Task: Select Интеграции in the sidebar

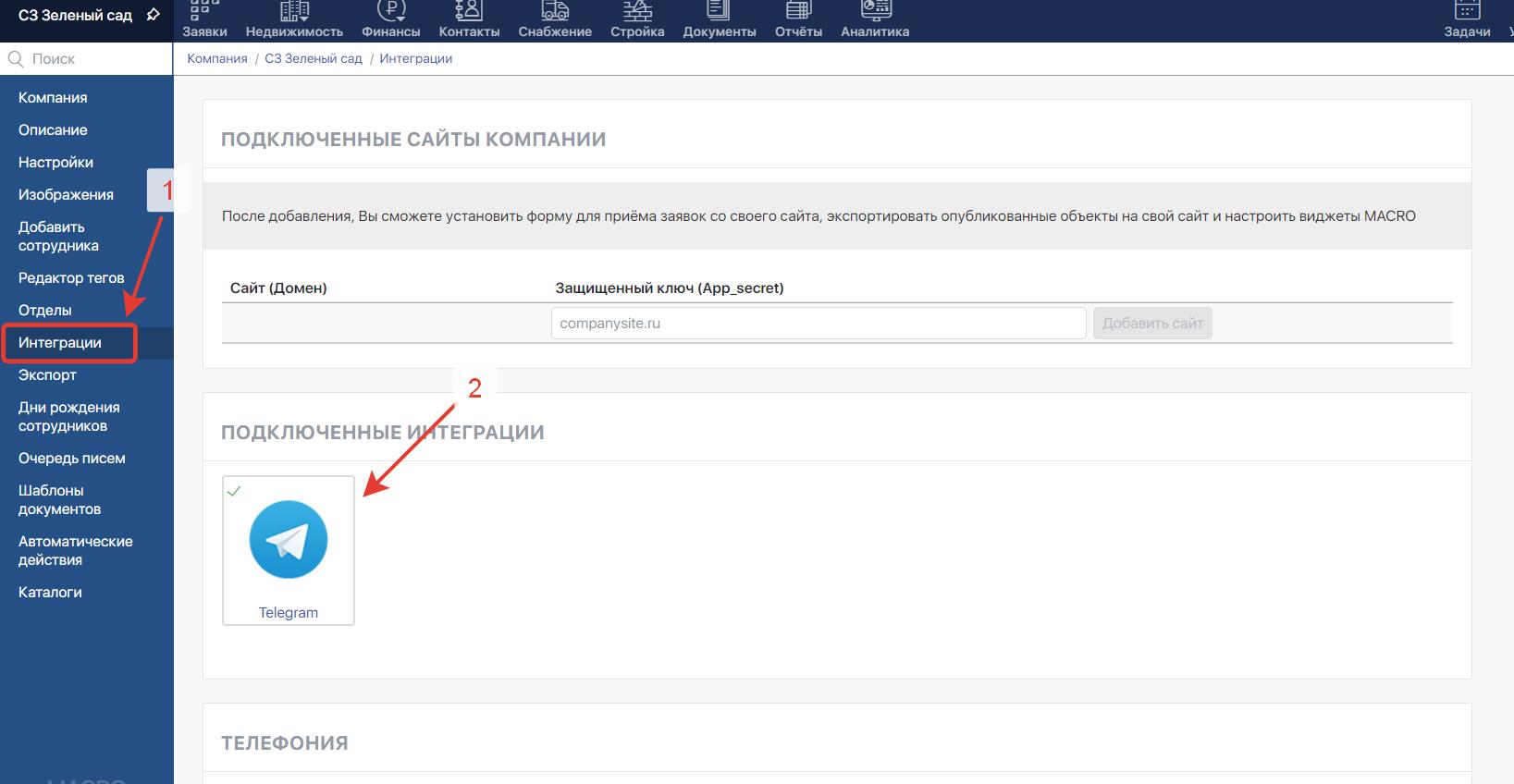Action: [60, 343]
